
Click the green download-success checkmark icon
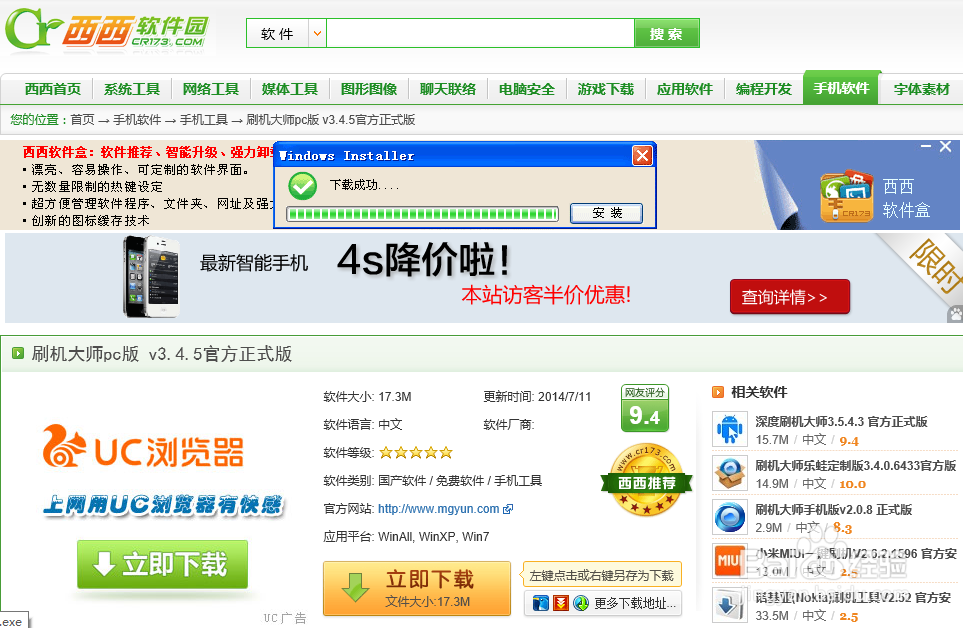click(x=303, y=185)
